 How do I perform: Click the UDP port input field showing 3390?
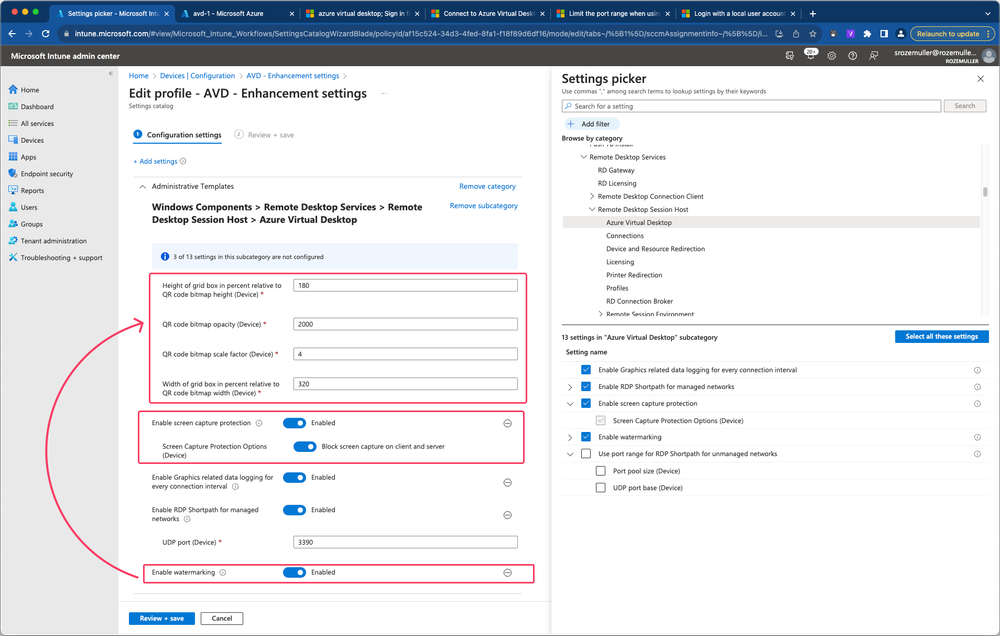pos(405,541)
